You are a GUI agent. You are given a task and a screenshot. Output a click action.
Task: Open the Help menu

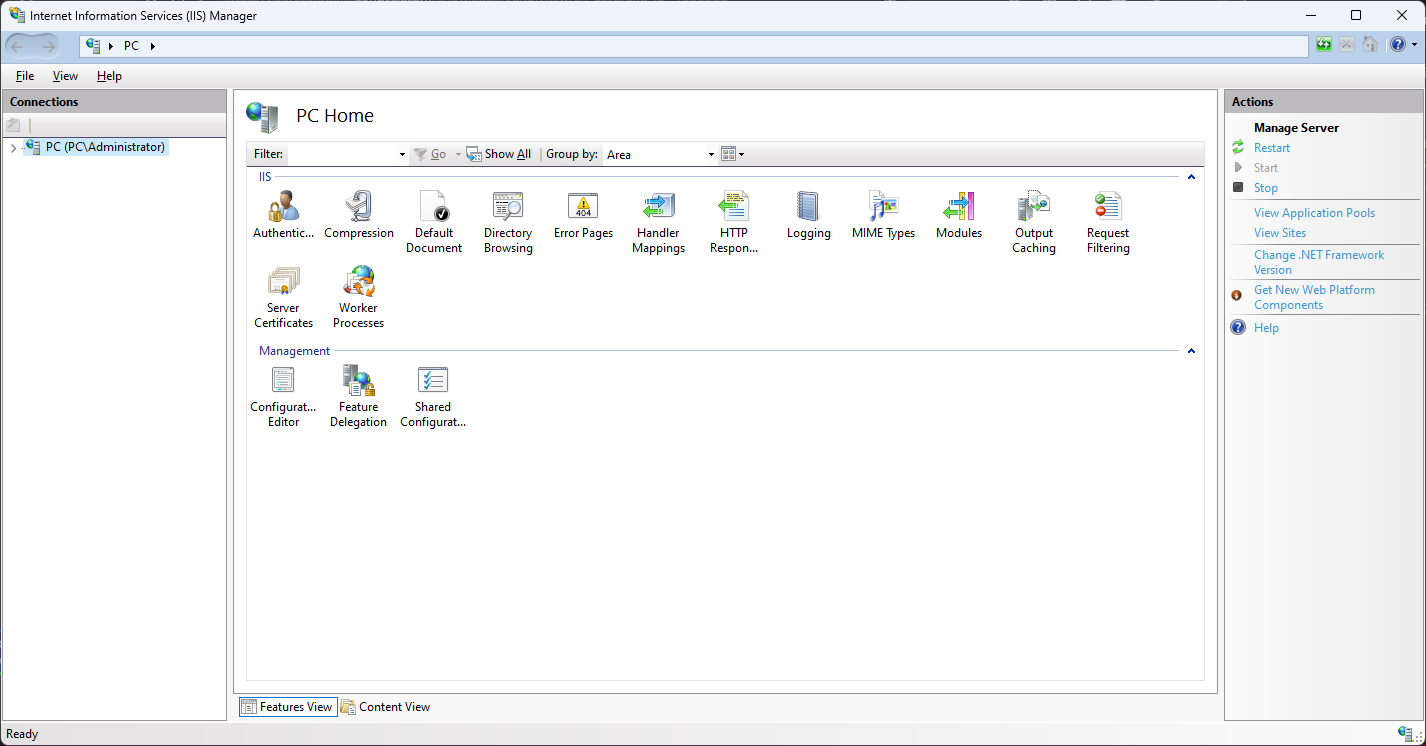pos(109,76)
